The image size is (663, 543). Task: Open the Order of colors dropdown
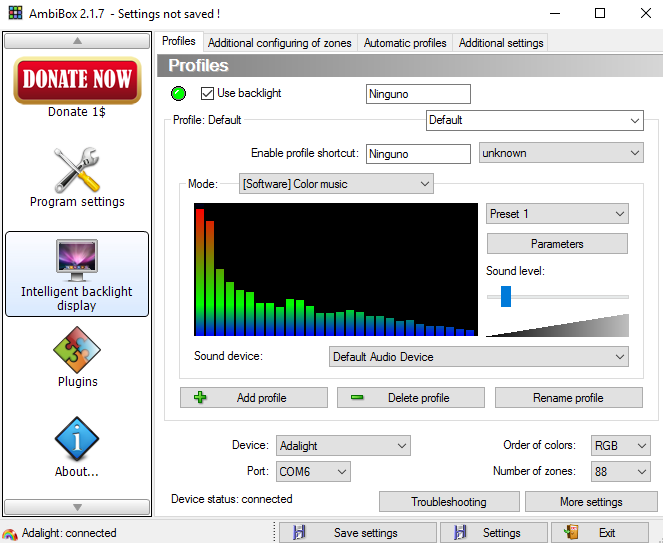click(620, 446)
